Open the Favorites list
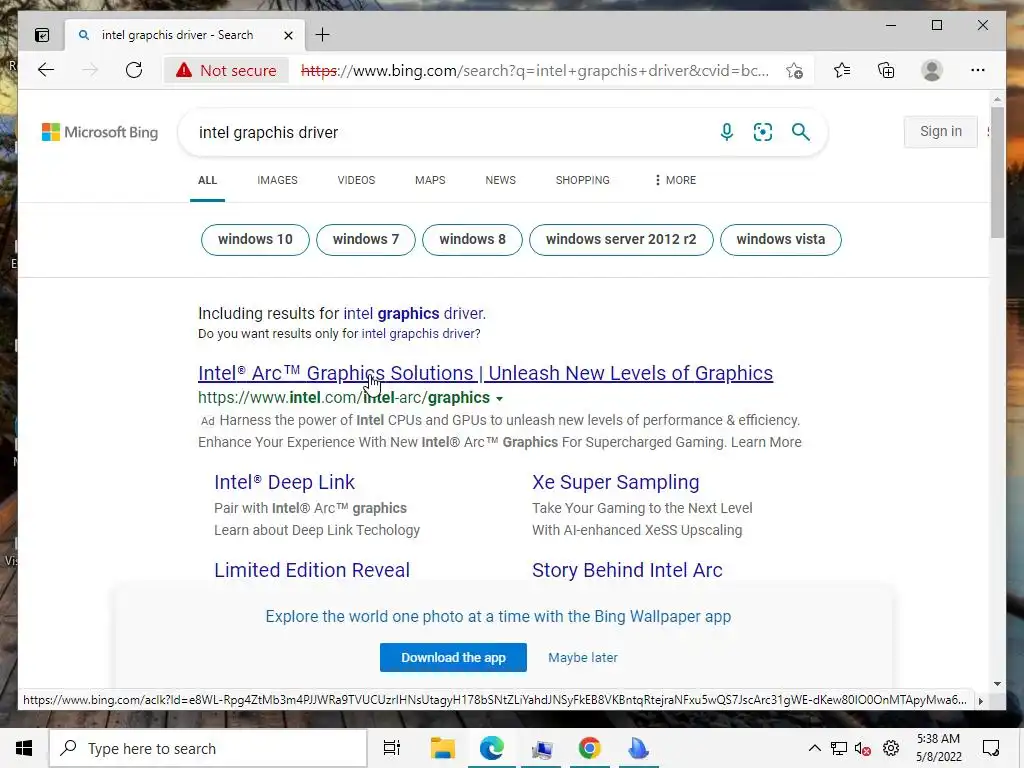 tap(842, 70)
